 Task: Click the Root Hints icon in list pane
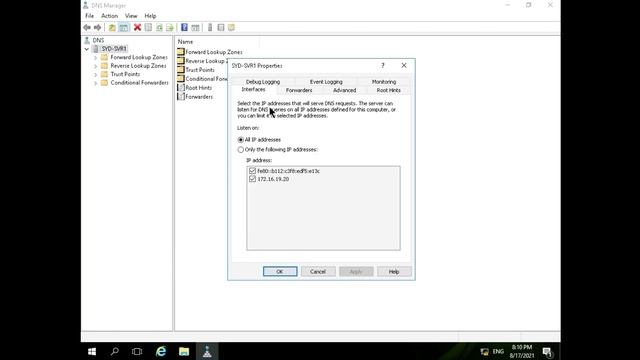point(181,88)
